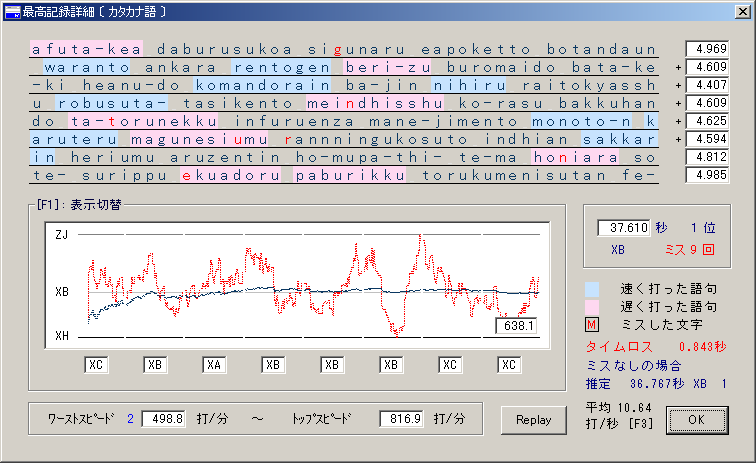Image resolution: width=756 pixels, height=463 pixels.
Task: Click the ミスなしの場合 label
Action: pyautogui.click(x=634, y=365)
